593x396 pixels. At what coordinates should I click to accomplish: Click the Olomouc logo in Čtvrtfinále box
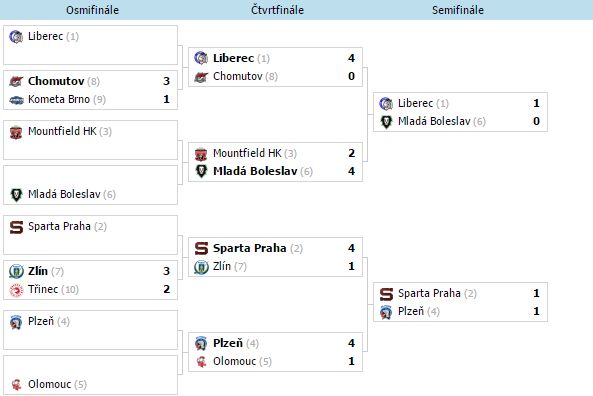click(x=201, y=362)
